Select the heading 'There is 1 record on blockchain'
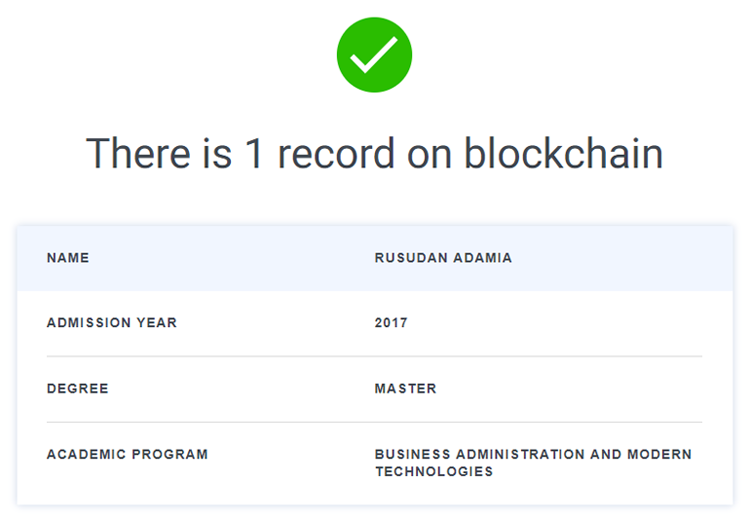Screen dimensions: 750x520 pos(375,154)
